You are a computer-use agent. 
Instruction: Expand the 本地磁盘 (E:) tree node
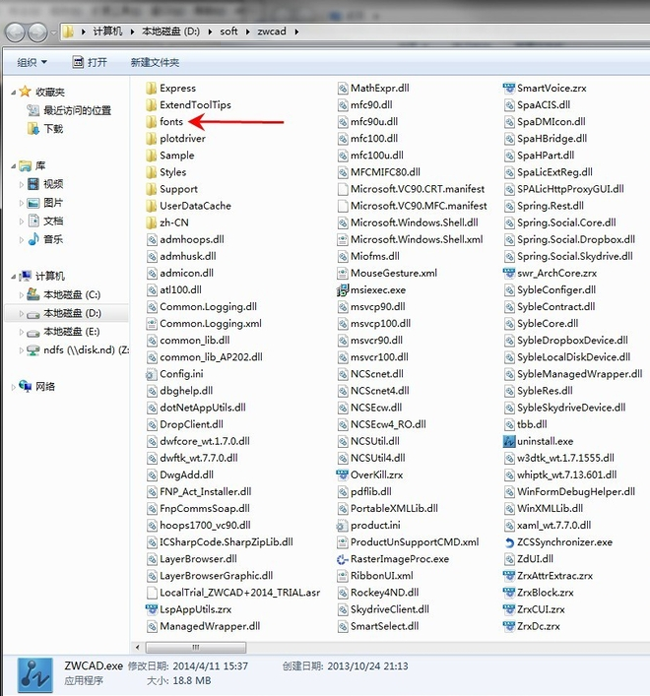point(21,332)
